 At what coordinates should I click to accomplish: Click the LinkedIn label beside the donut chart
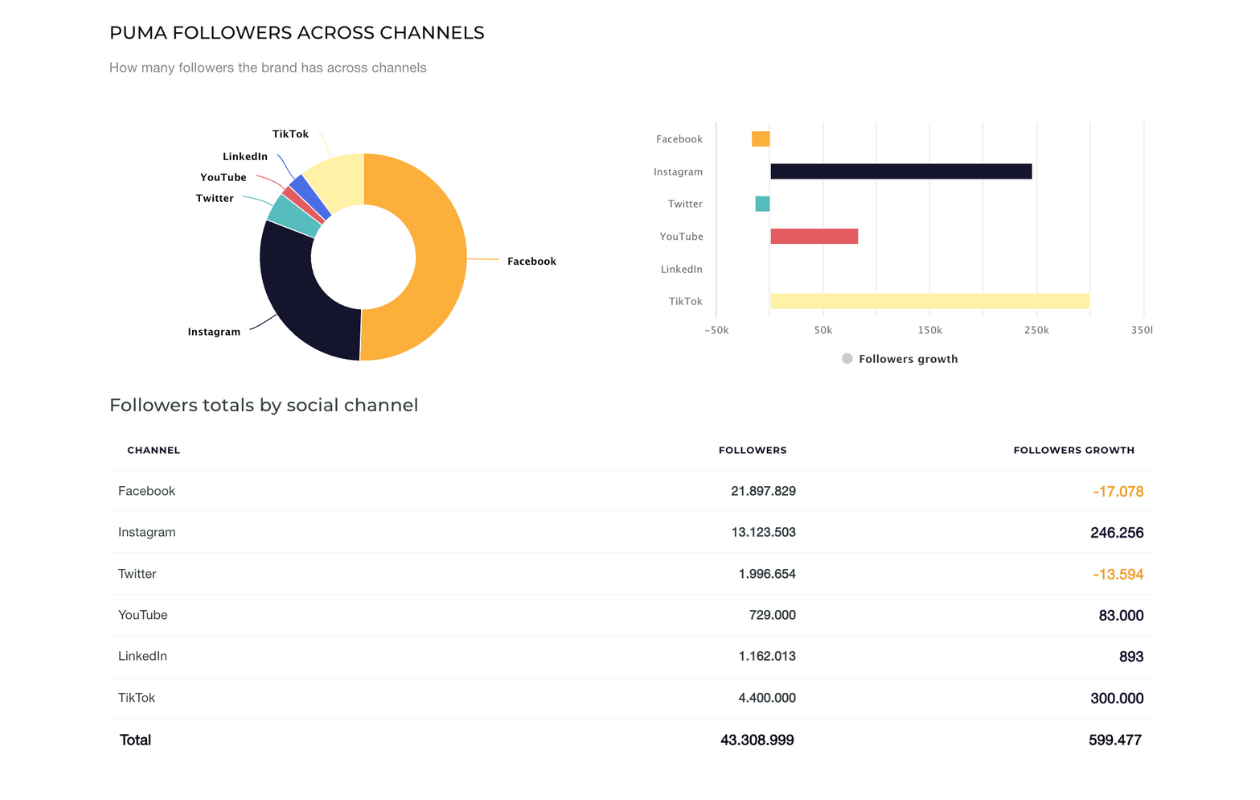click(x=245, y=156)
